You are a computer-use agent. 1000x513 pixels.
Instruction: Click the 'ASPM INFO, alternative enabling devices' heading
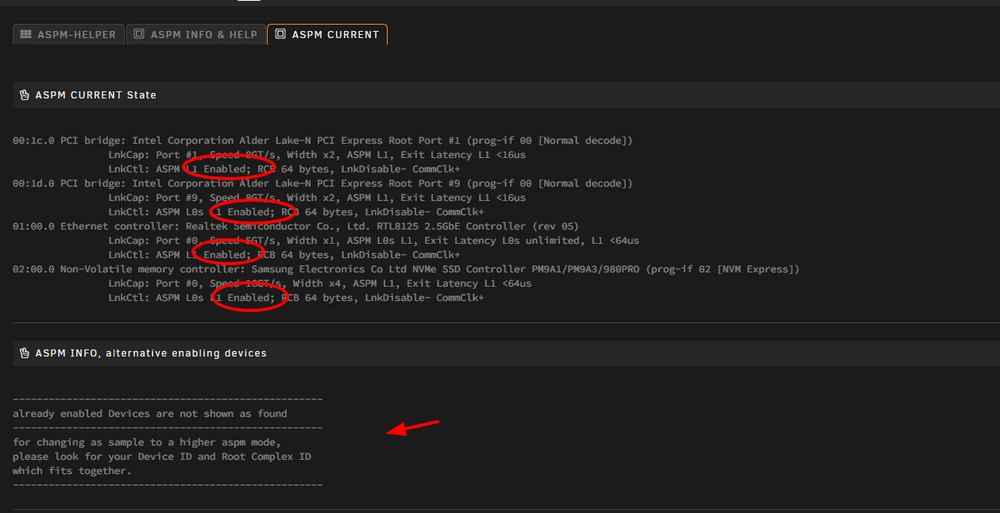tap(151, 353)
